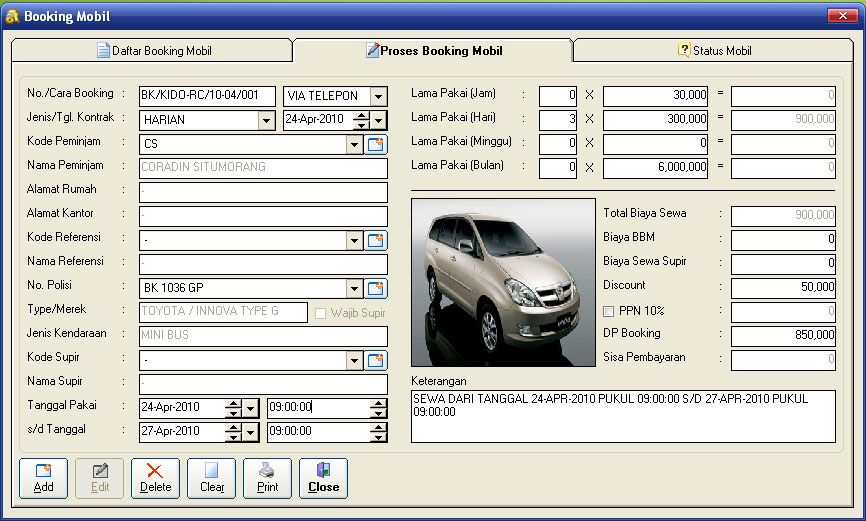Expand the VIA TELEPON booking method dropdown
Screen dimensions: 866x521
point(378,97)
